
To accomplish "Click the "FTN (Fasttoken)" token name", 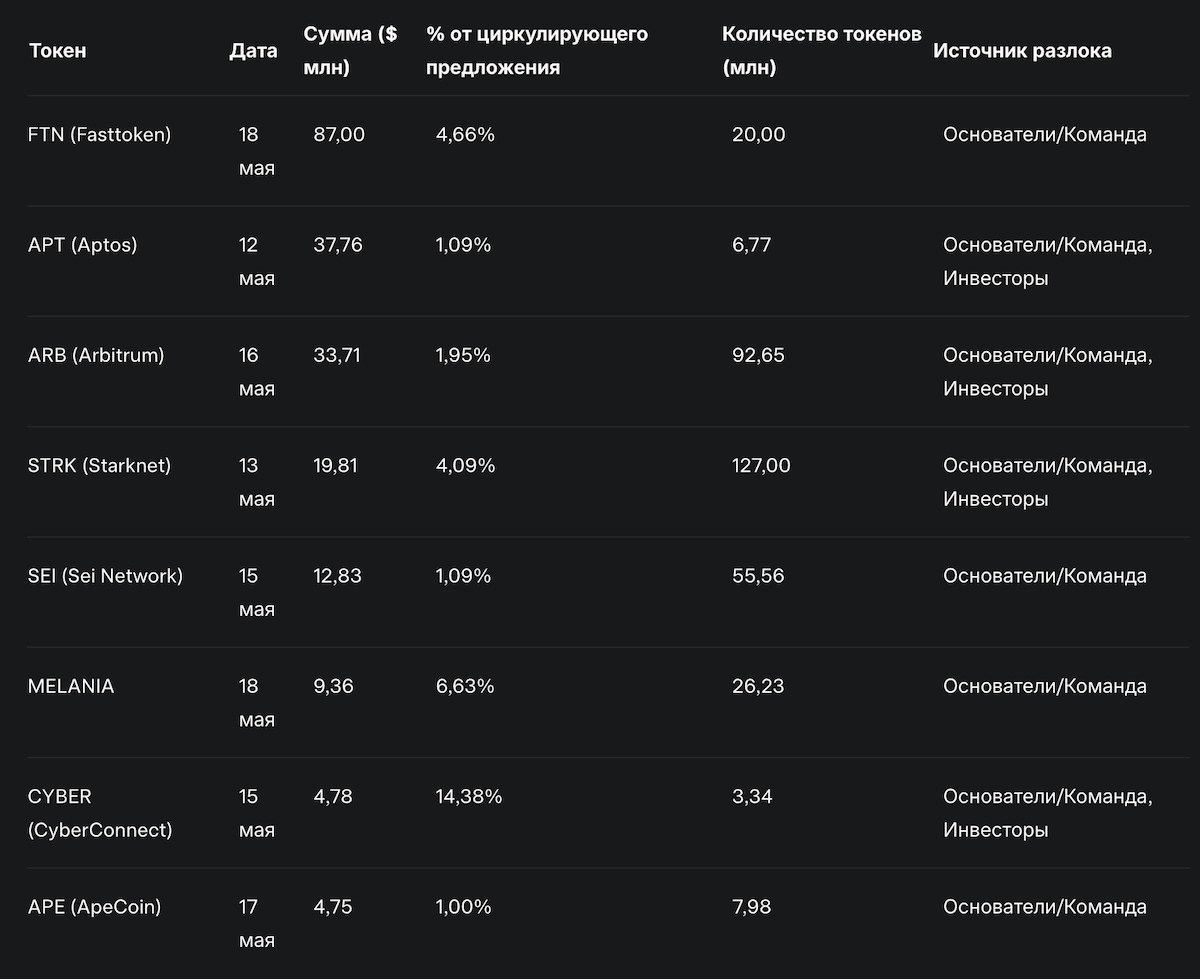I will click(100, 135).
